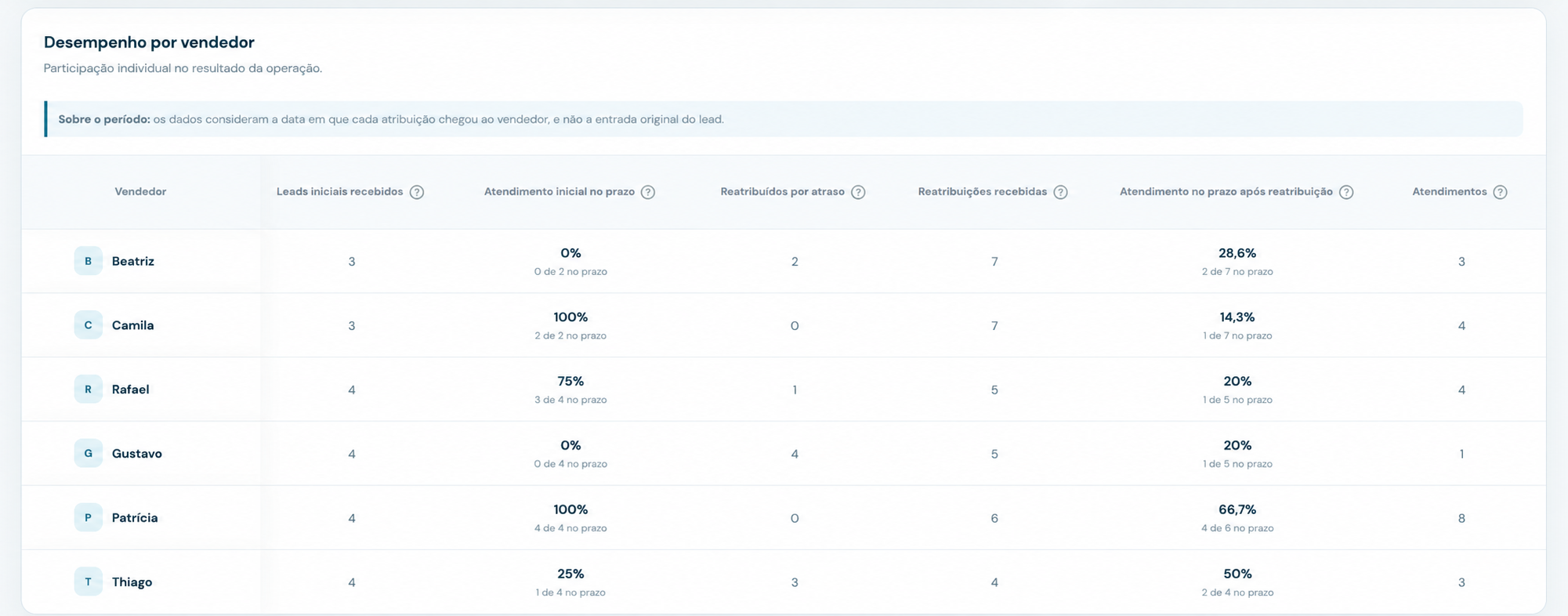Click help icon beside Reatribuições recebidas

1060,192
